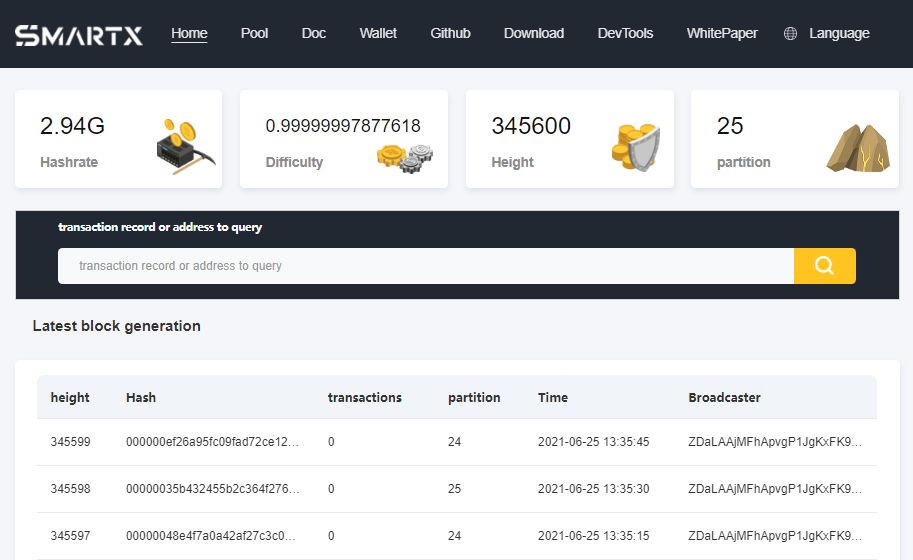Click the coins and shield Height icon
Image resolution: width=913 pixels, height=560 pixels.
(636, 147)
